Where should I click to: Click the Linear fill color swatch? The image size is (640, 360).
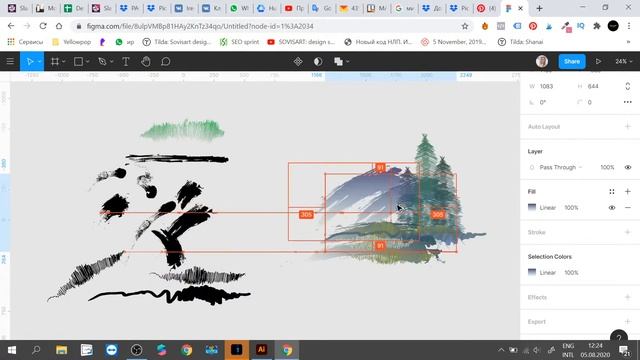[x=532, y=207]
